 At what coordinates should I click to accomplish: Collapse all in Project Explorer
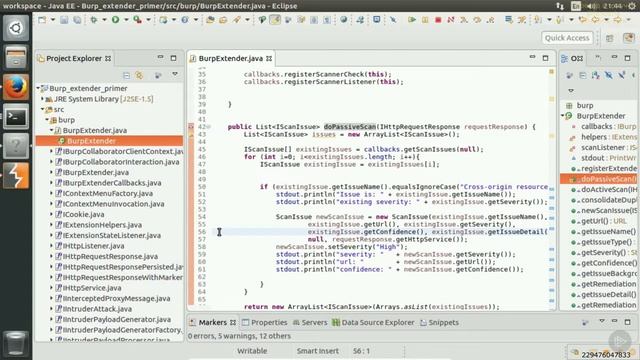(127, 75)
